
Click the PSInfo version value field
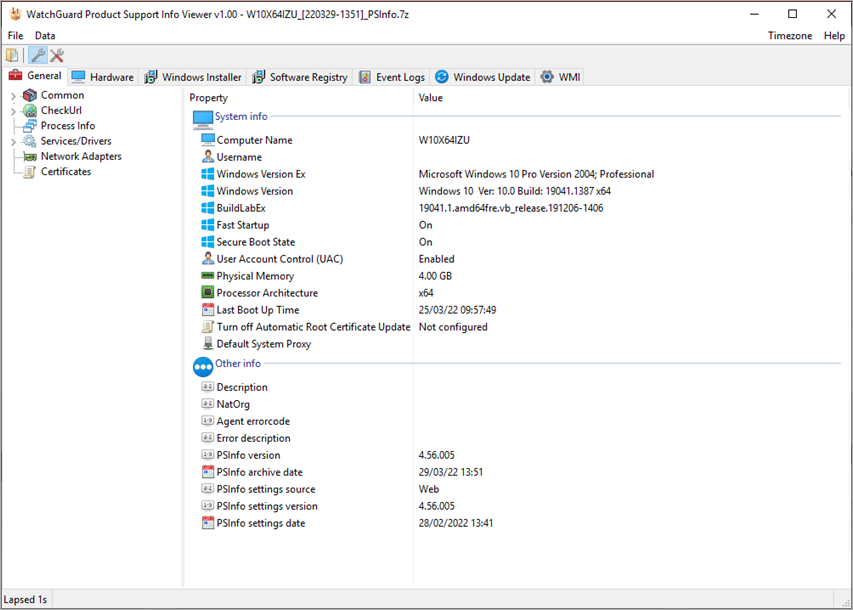point(437,454)
